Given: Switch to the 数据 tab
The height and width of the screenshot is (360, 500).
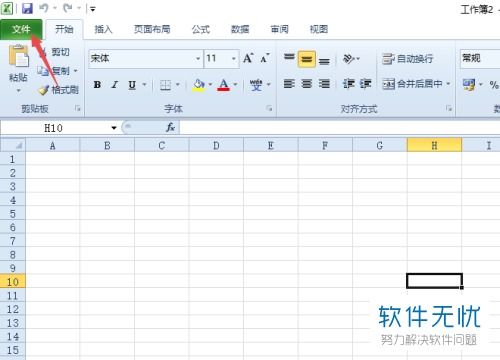Looking at the screenshot, I should [x=240, y=29].
